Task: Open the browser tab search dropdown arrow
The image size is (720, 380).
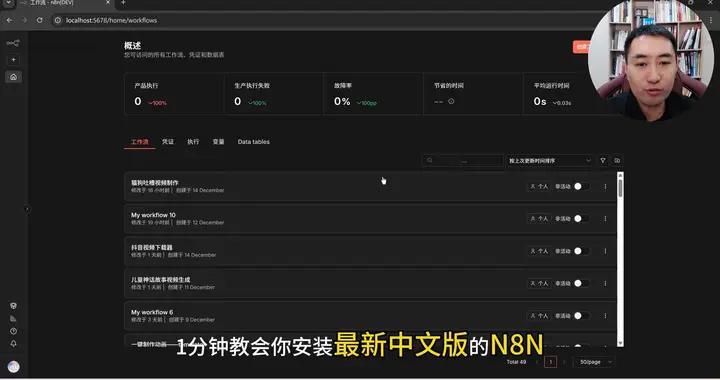Action: (8, 3)
